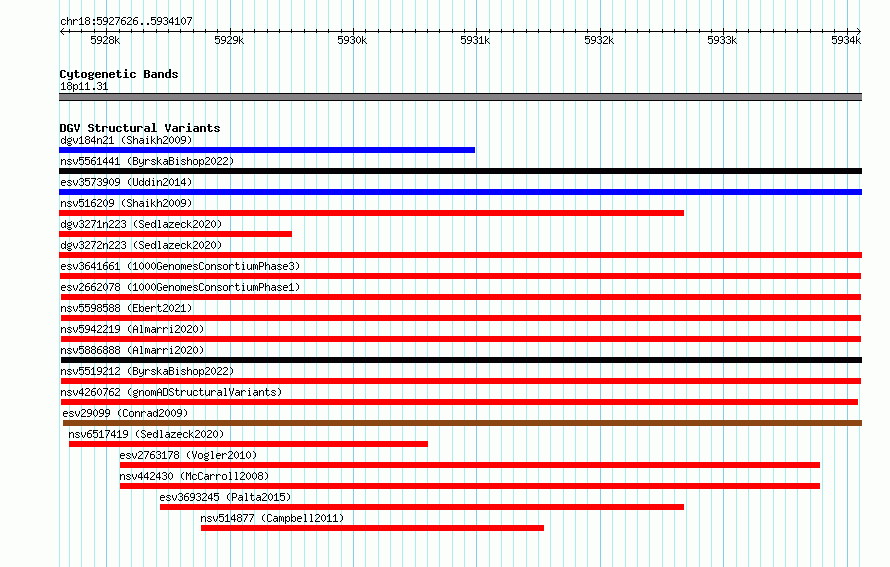The image size is (890, 567).
Task: Select the blue esv3573909 variant bar
Action: (460, 192)
